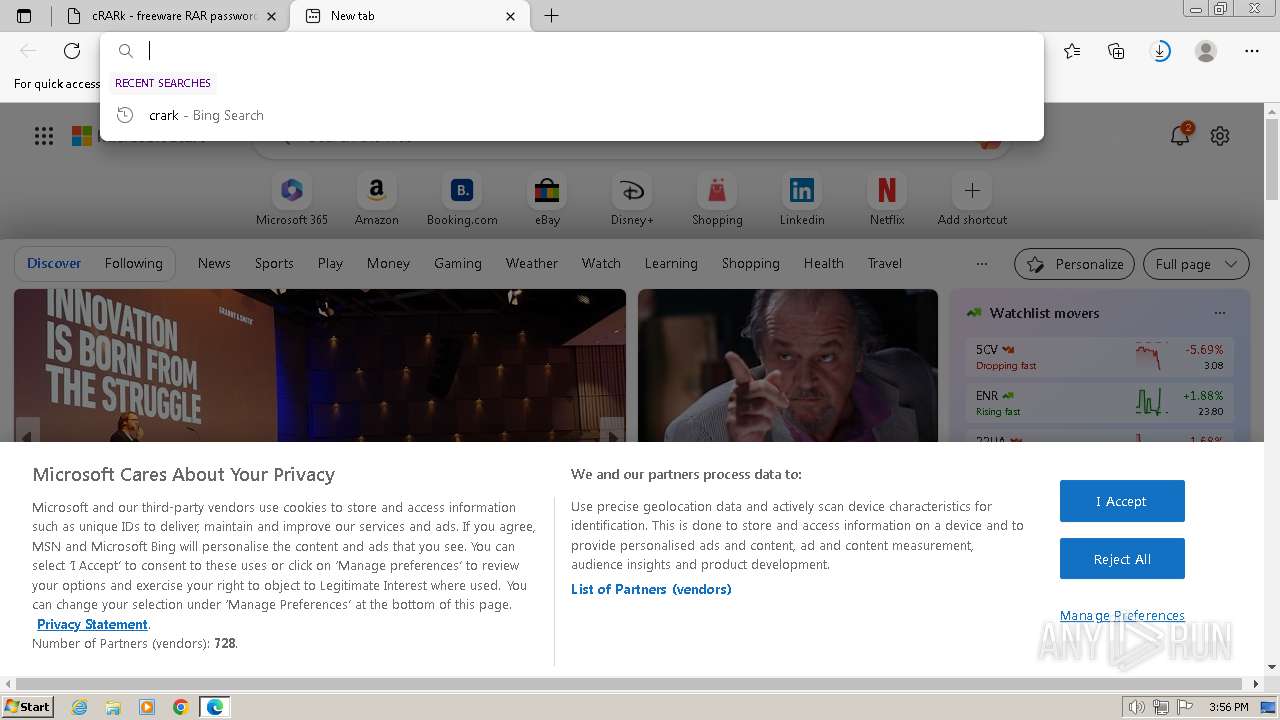Open Watchlist movers options ellipsis
Viewport: 1280px width, 720px height.
coord(1219,313)
